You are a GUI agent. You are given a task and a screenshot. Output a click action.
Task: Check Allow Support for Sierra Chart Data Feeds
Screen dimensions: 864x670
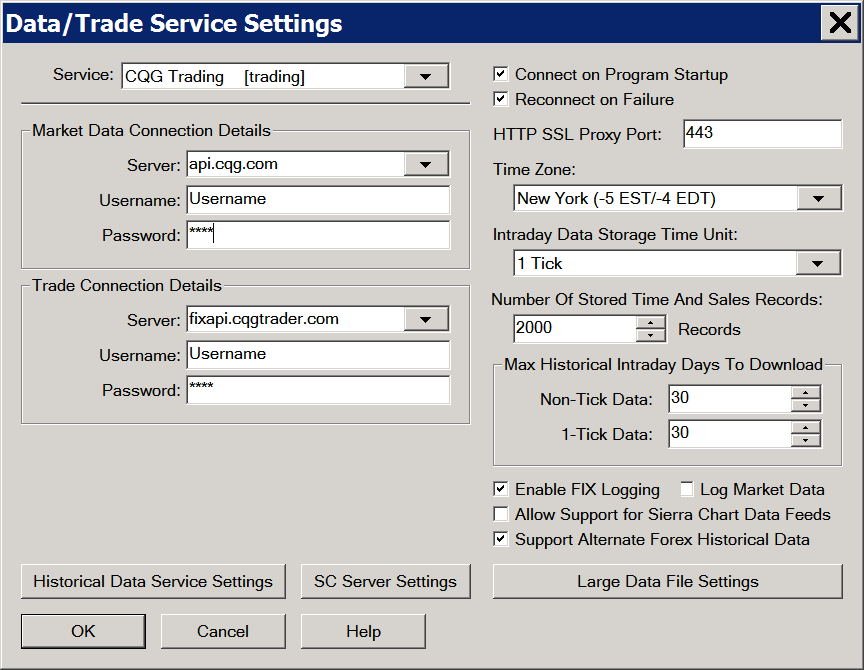(x=500, y=514)
